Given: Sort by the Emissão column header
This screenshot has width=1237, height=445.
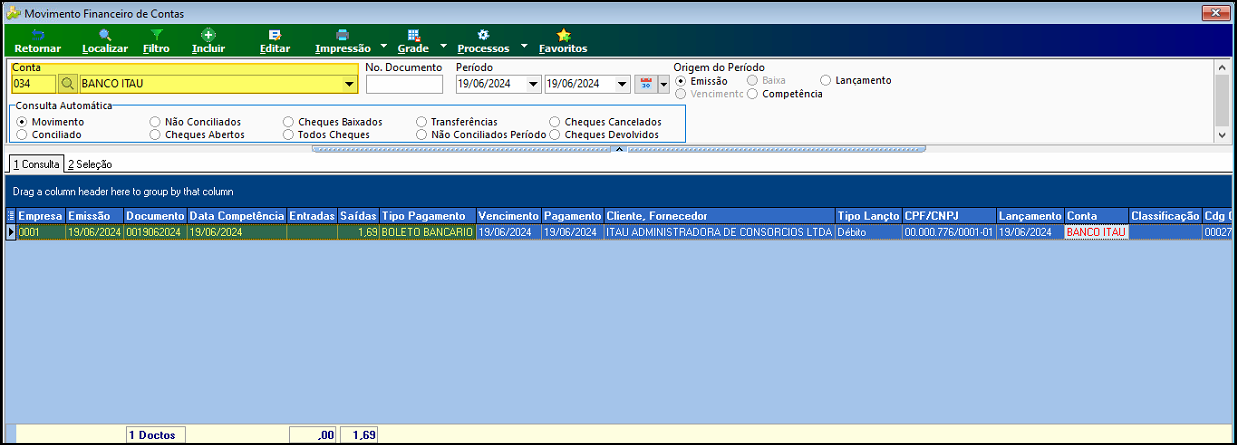Looking at the screenshot, I should coord(95,215).
